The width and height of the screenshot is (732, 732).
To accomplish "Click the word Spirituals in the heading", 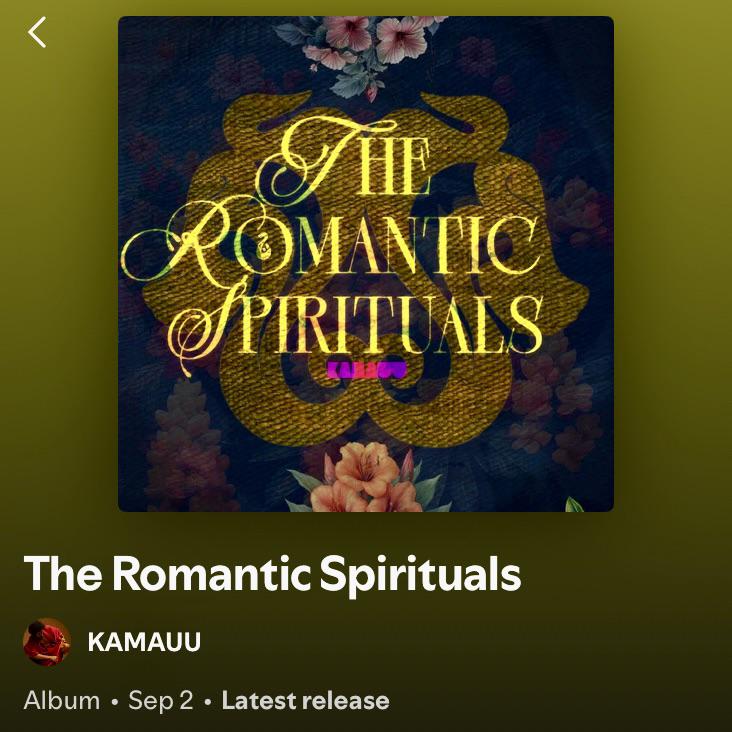I will coord(420,575).
